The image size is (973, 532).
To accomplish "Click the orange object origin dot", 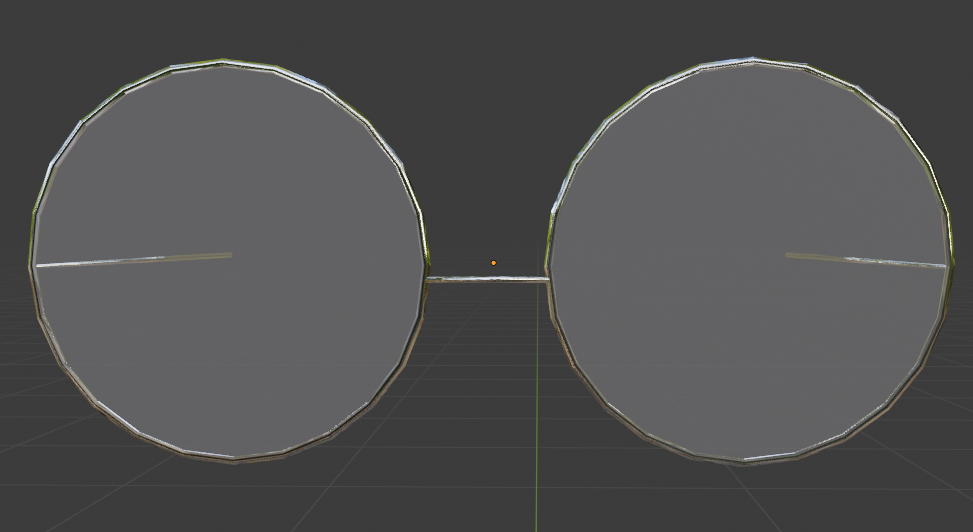I will (493, 263).
